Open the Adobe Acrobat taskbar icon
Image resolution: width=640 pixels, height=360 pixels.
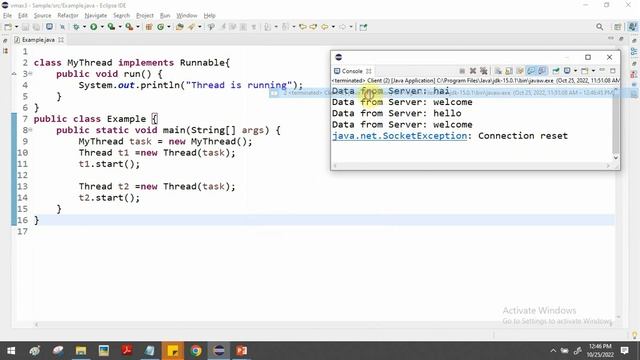point(127,351)
